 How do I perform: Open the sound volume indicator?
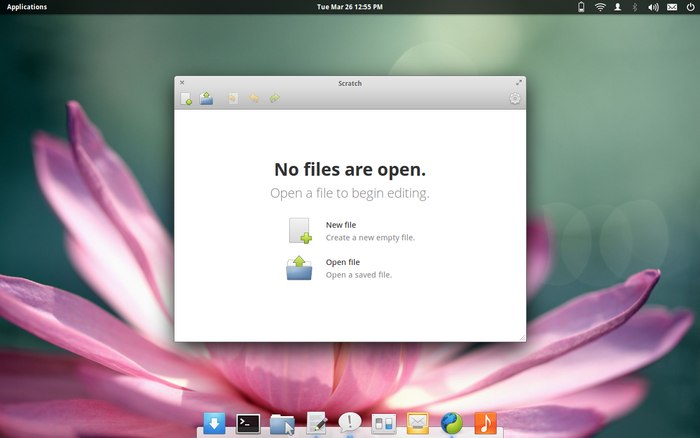[653, 7]
